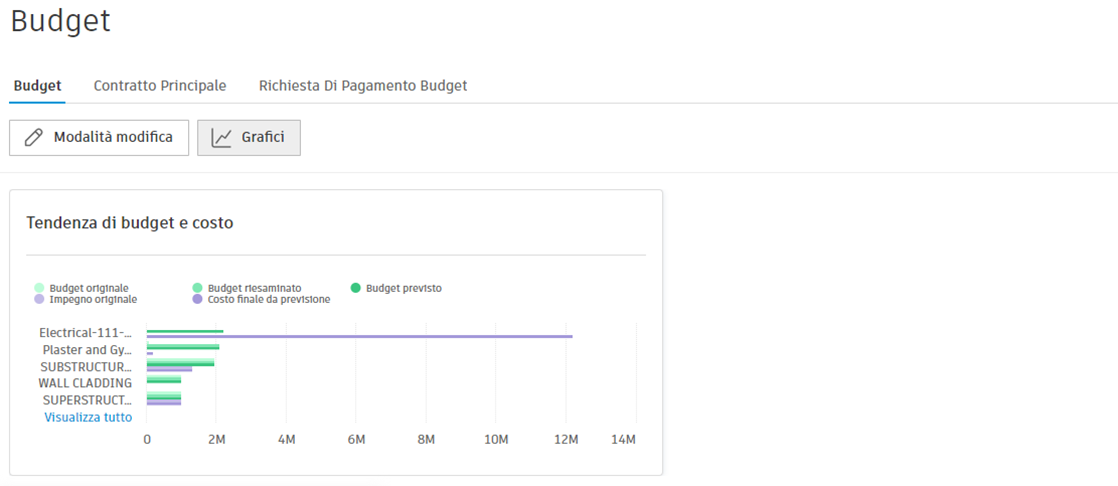Open the Richiesta Di Pagamento Budget tab

tap(363, 86)
